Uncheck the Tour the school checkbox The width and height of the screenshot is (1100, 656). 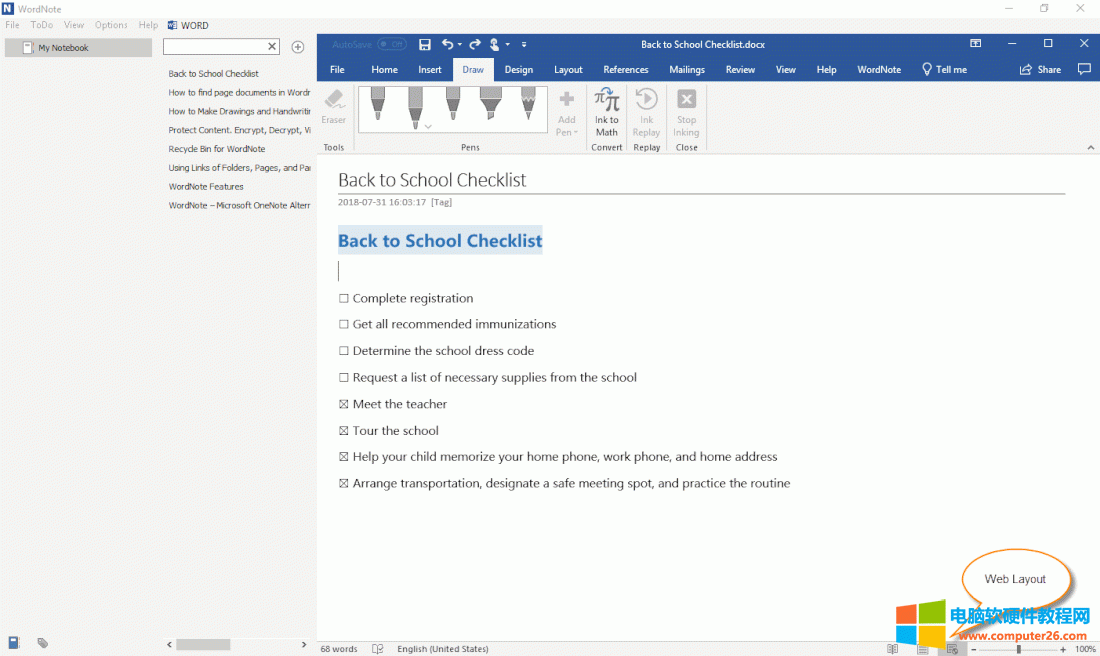point(344,431)
